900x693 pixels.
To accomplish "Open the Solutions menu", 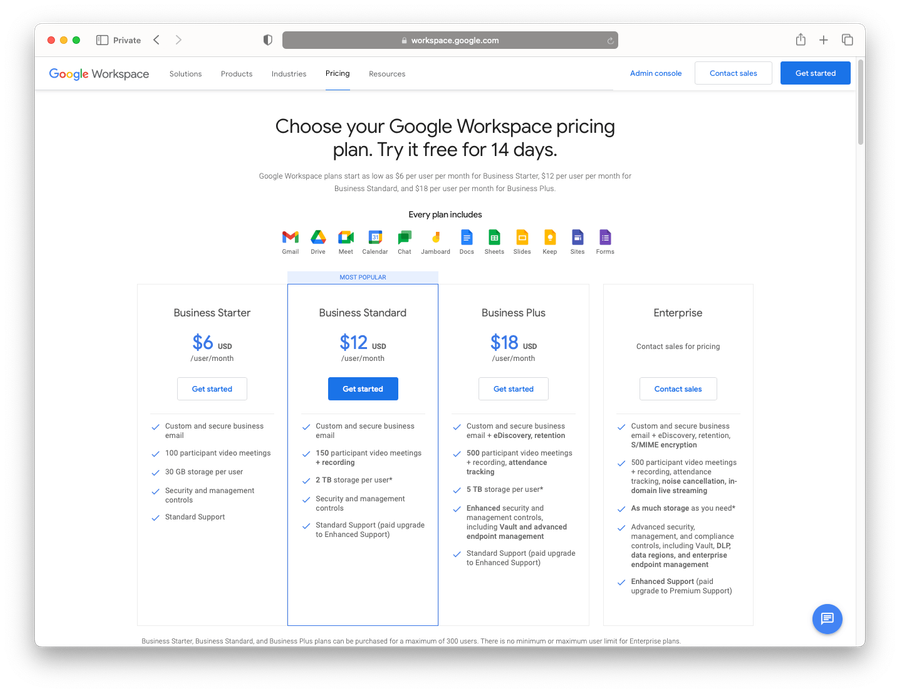I will click(x=185, y=74).
